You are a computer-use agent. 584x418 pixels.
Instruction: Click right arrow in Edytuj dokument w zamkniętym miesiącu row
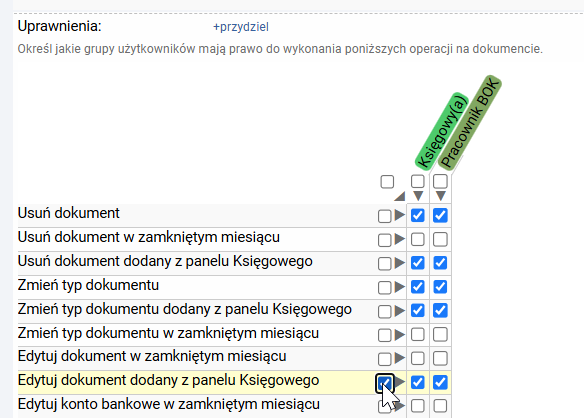coord(400,358)
